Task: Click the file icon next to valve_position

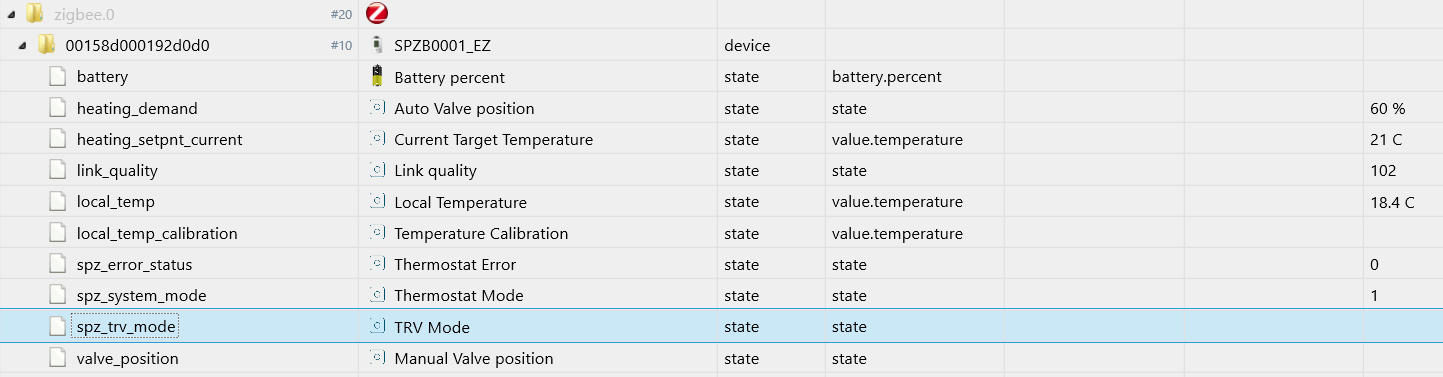Action: 58,358
